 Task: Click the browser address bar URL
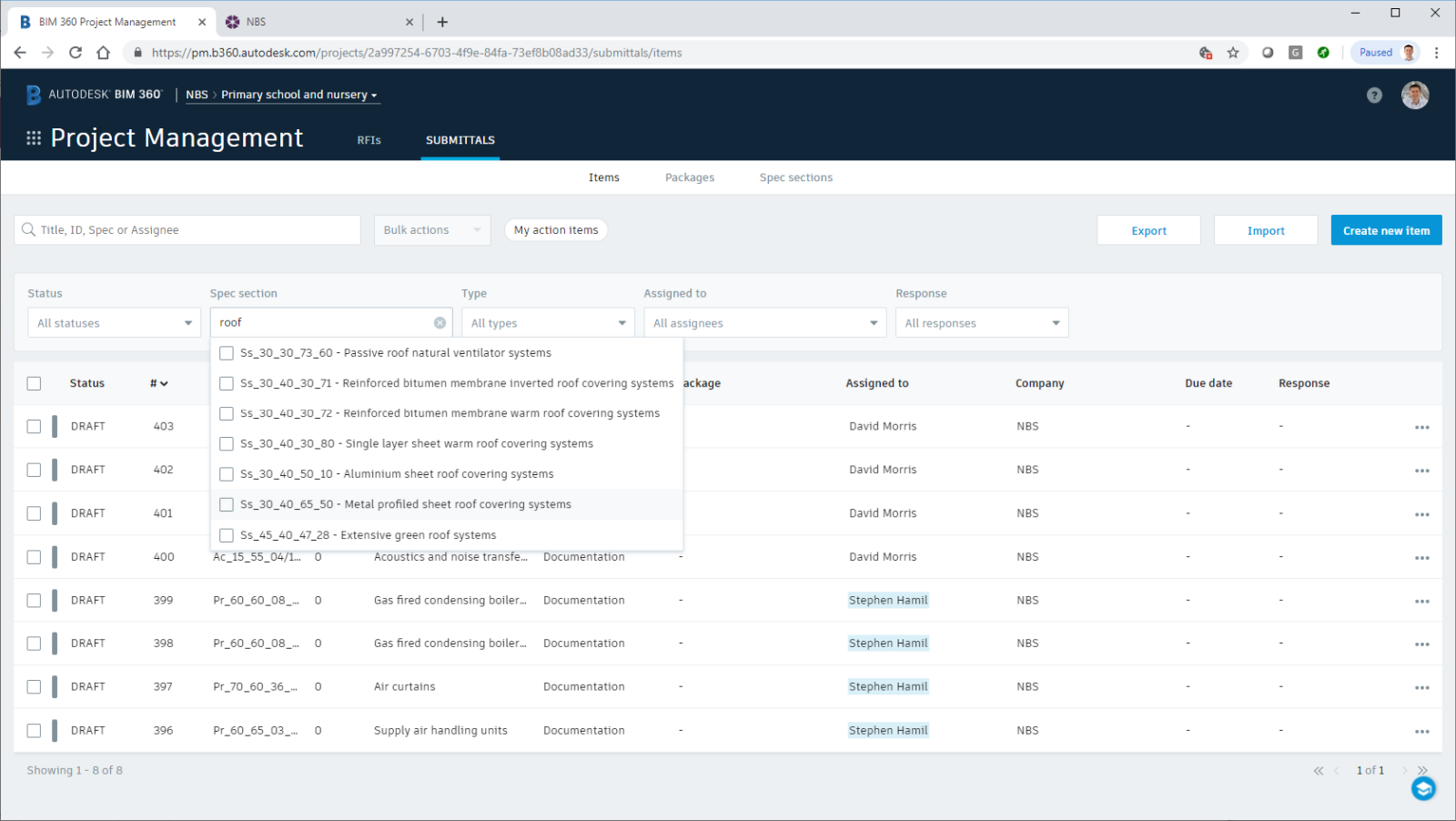(x=417, y=53)
